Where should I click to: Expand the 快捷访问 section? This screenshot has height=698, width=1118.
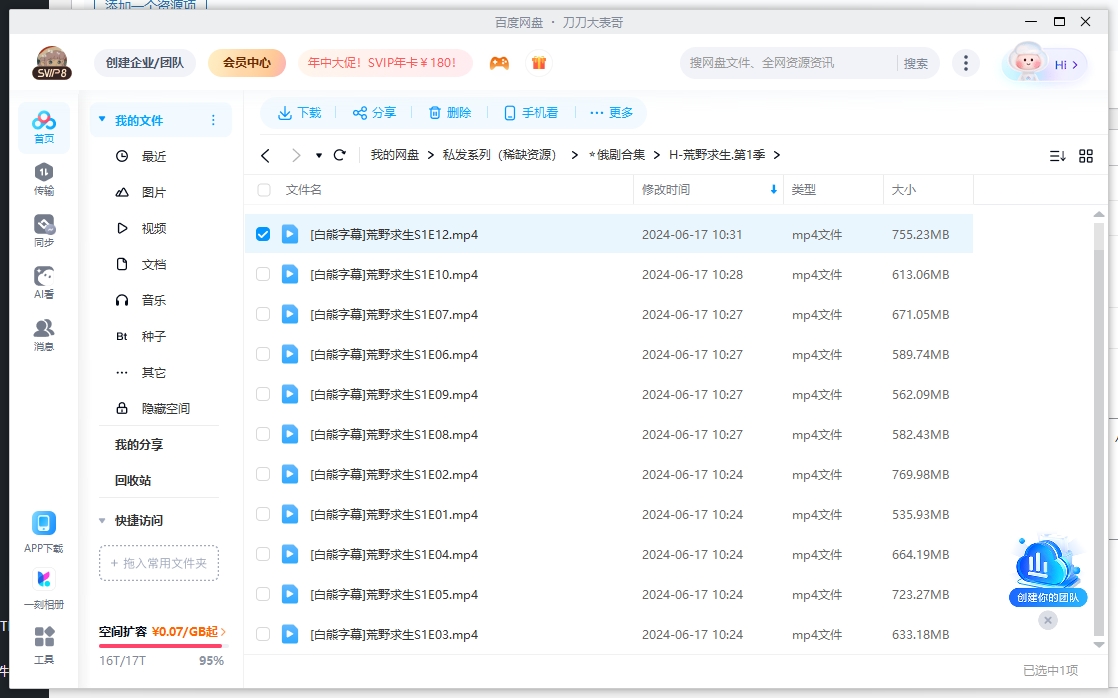point(102,520)
